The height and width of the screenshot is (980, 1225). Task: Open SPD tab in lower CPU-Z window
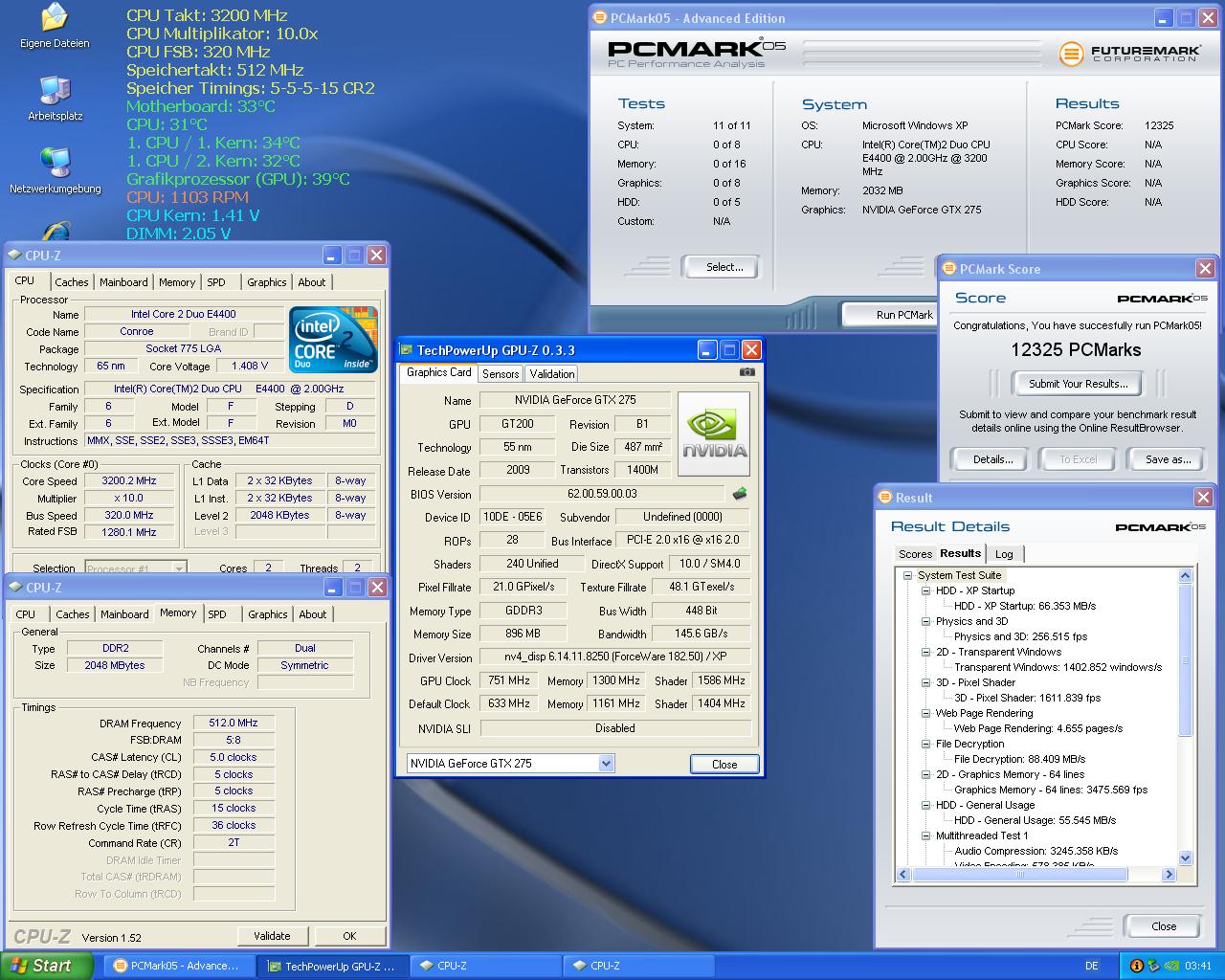point(217,614)
